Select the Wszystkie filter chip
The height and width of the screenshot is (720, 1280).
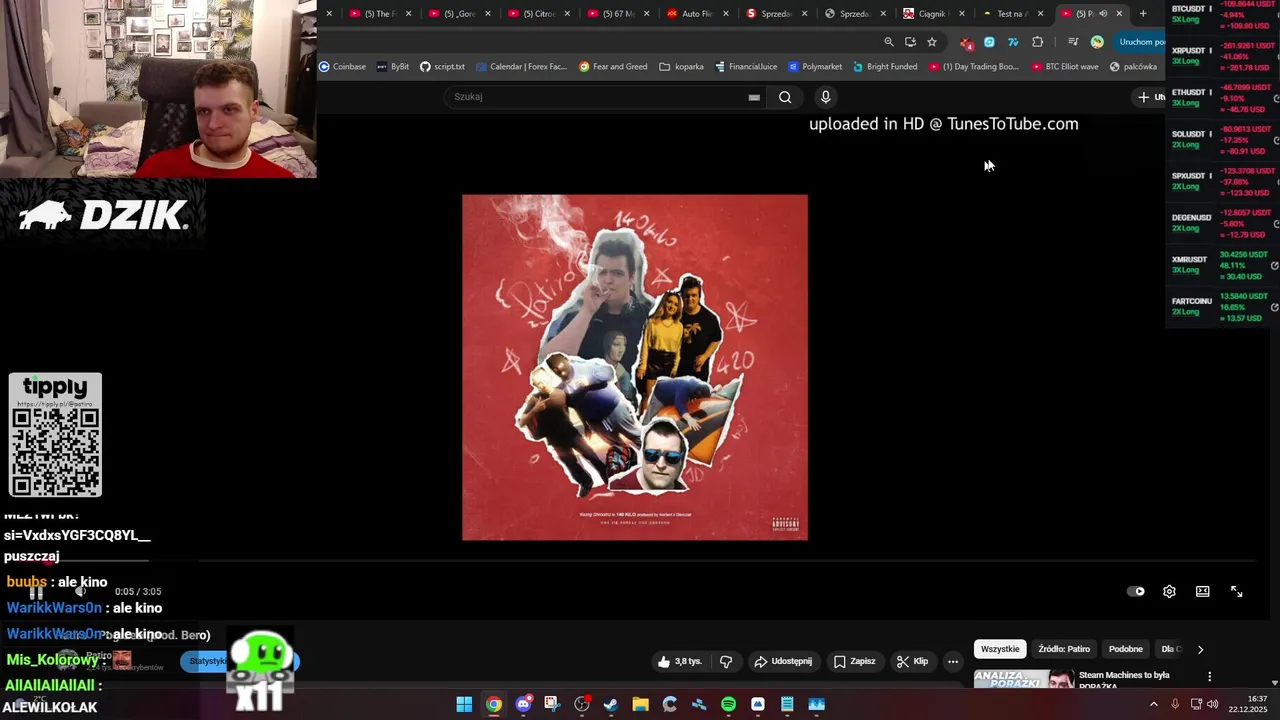click(1000, 649)
